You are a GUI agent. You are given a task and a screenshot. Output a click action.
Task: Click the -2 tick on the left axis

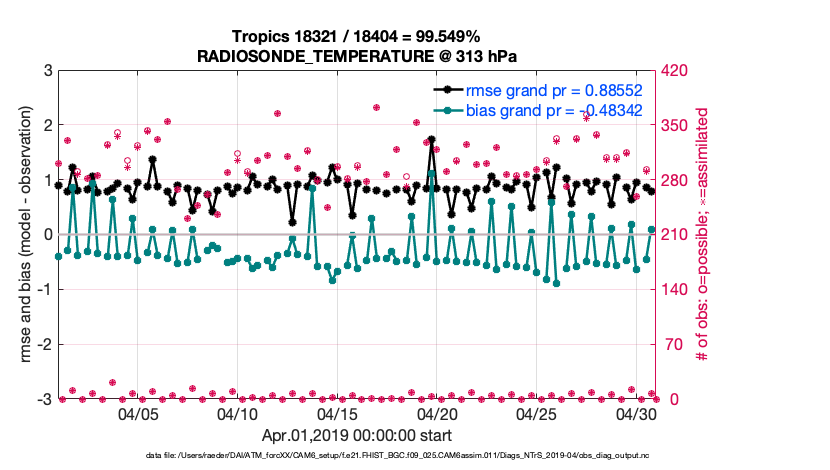click(46, 345)
